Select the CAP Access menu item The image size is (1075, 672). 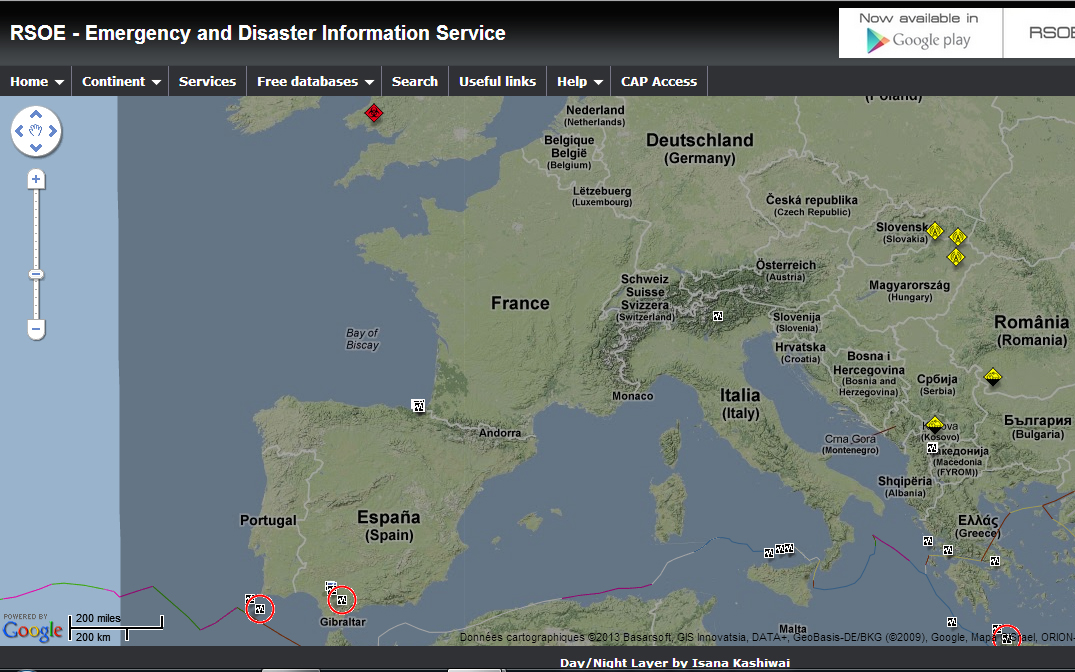point(659,81)
